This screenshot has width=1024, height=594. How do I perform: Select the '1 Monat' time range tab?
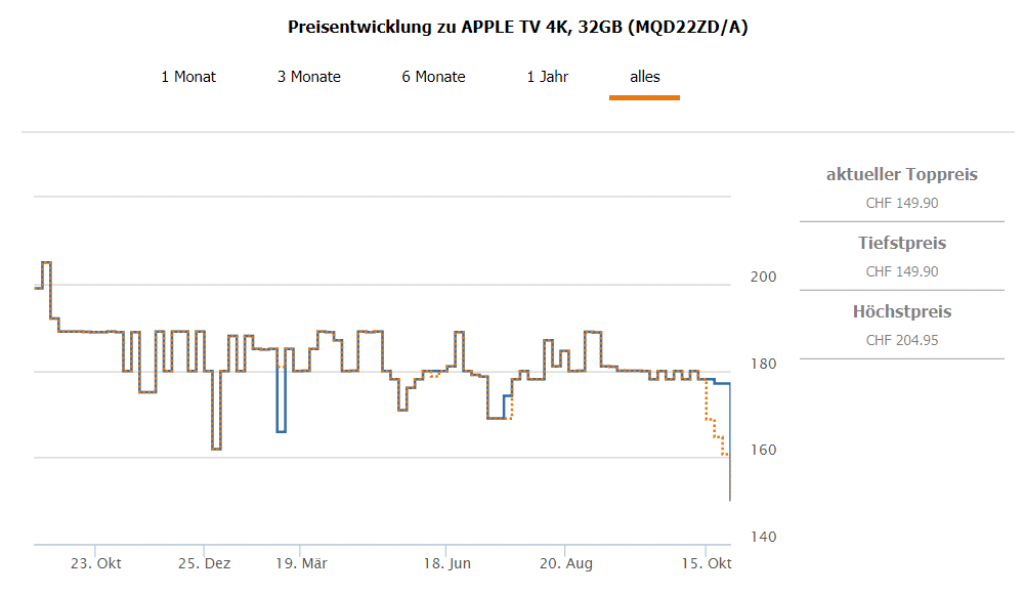click(x=188, y=76)
